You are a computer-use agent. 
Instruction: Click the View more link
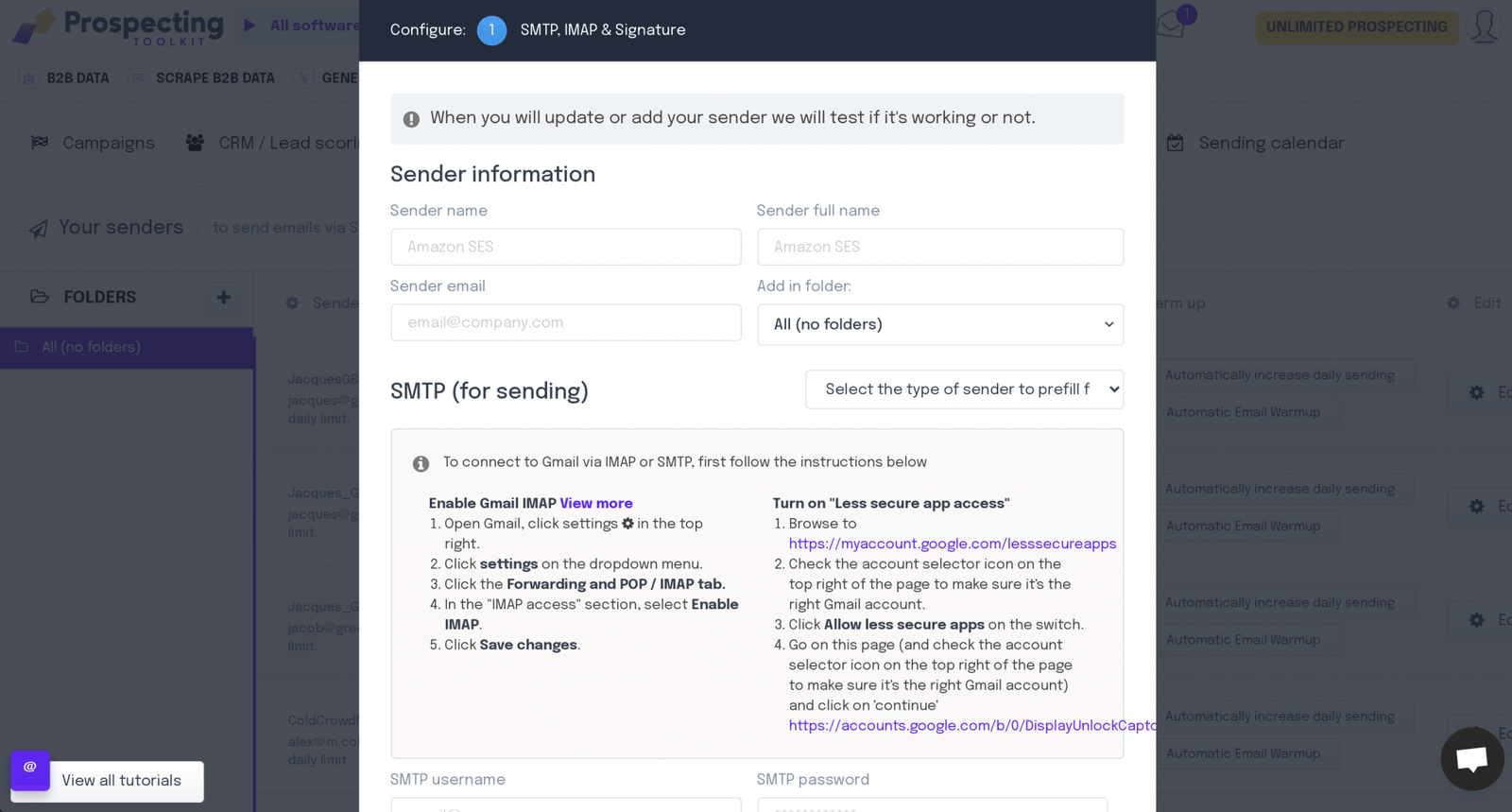pyautogui.click(x=596, y=504)
